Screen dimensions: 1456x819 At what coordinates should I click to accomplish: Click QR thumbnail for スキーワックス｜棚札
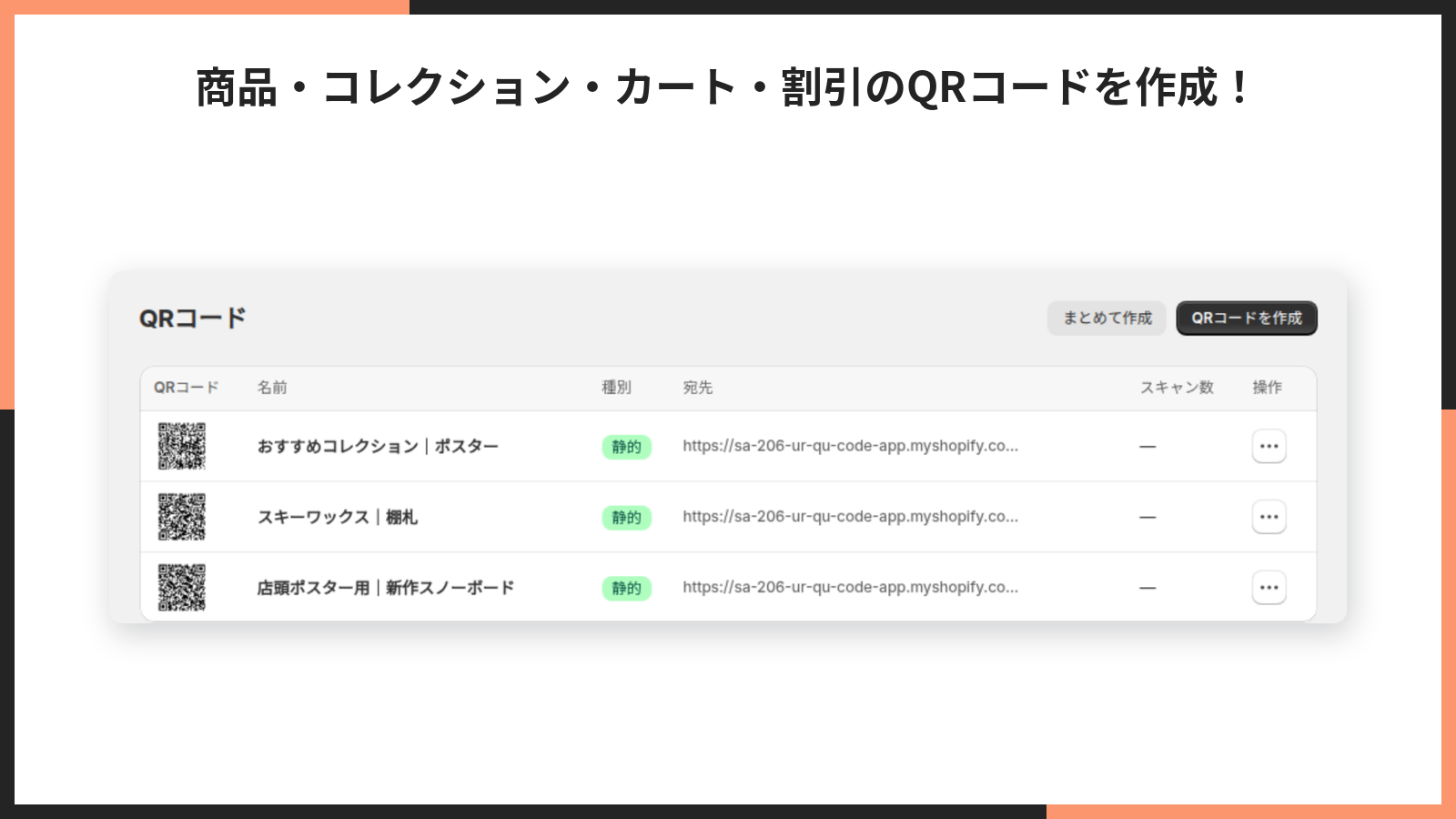coord(182,517)
